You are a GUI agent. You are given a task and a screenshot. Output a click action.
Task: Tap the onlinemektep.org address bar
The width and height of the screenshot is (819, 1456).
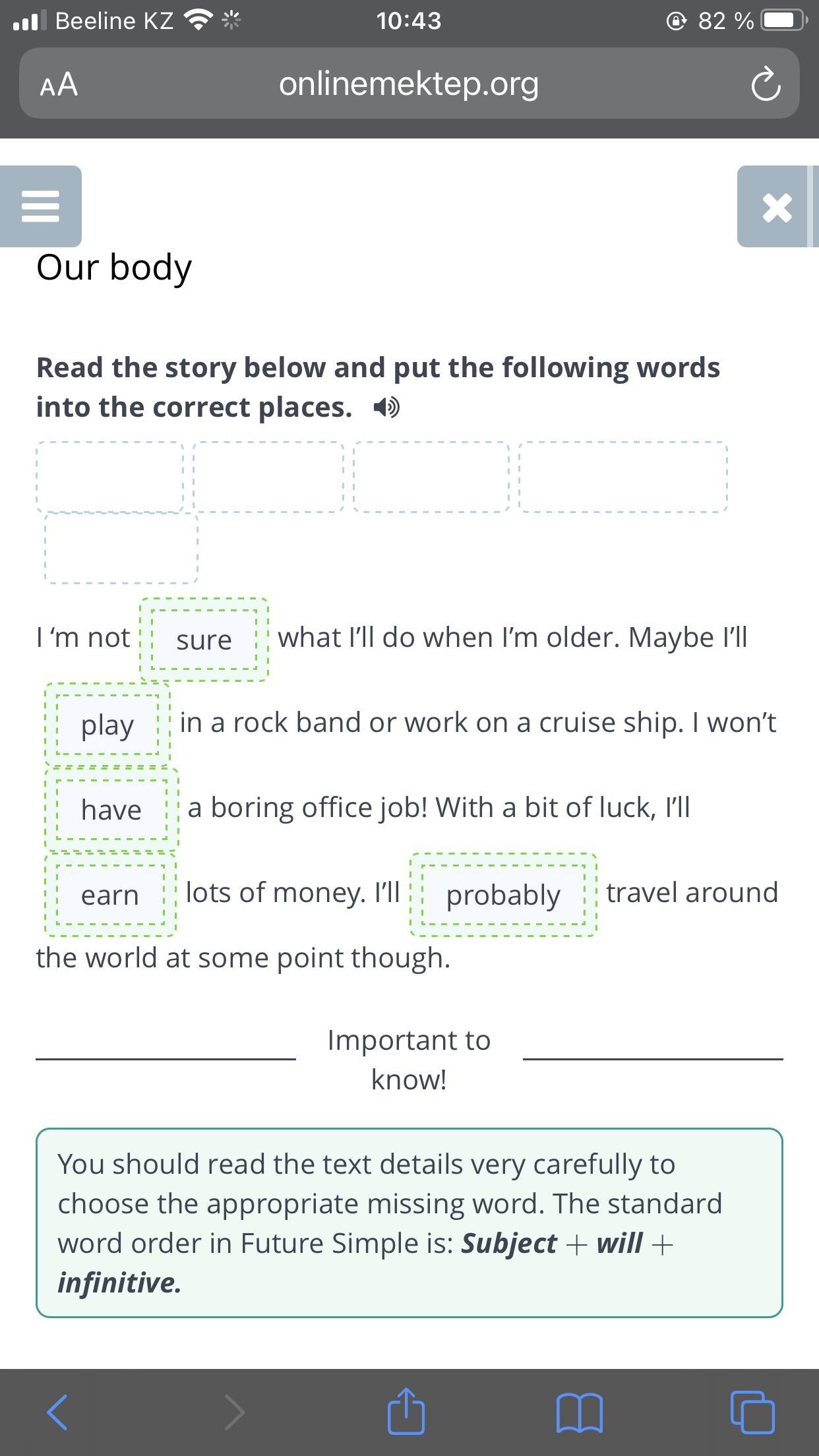[409, 84]
